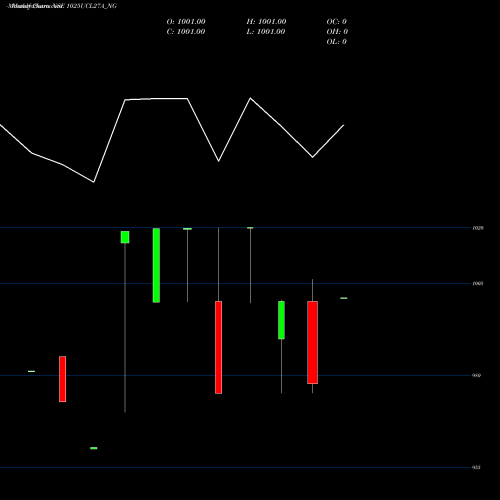Click the OL: 0 readout
500x500 pixels.
point(337,42)
